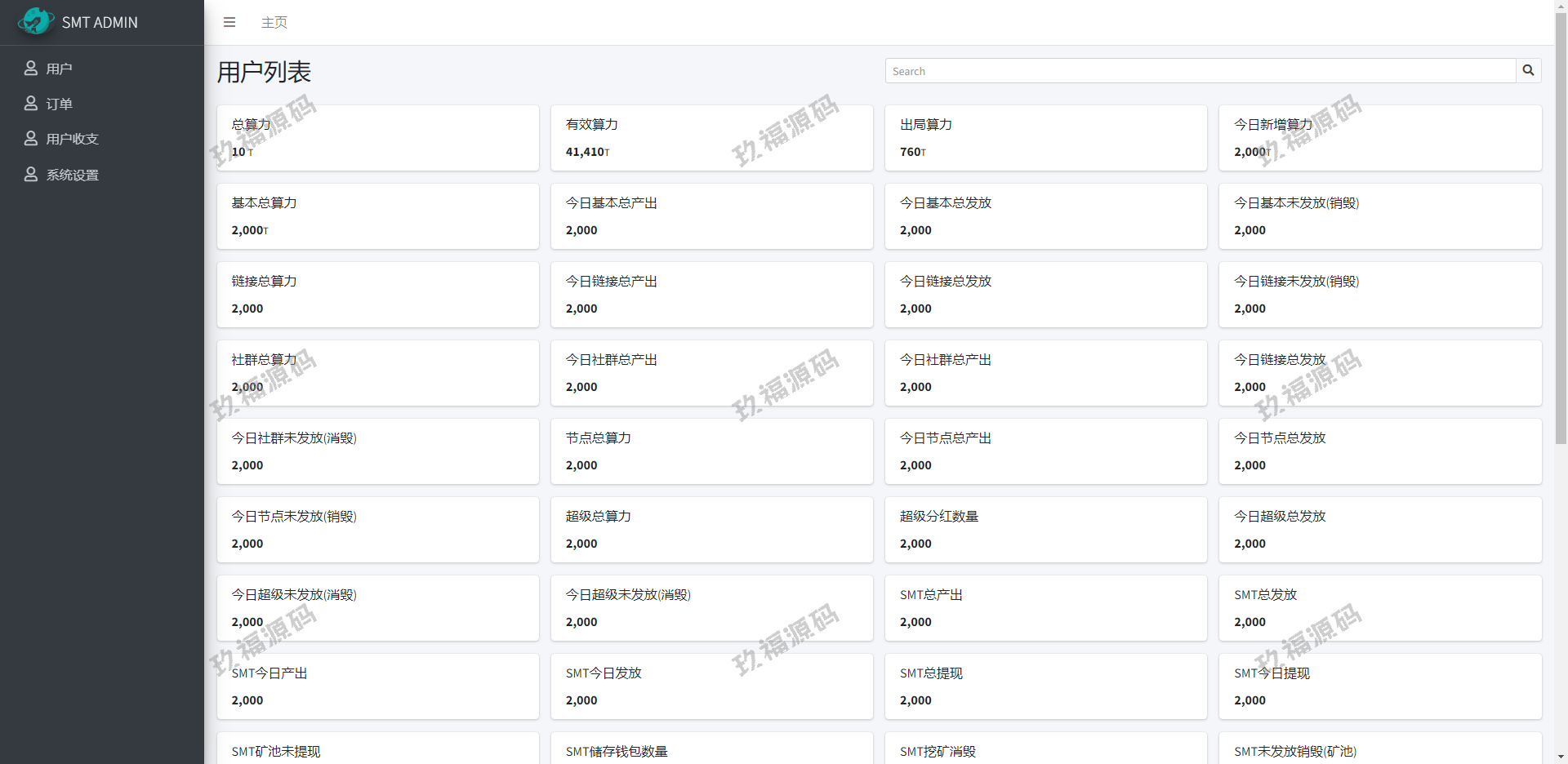Open 系统设置 in the sidebar
Image resolution: width=1568 pixels, height=764 pixels.
(x=72, y=175)
